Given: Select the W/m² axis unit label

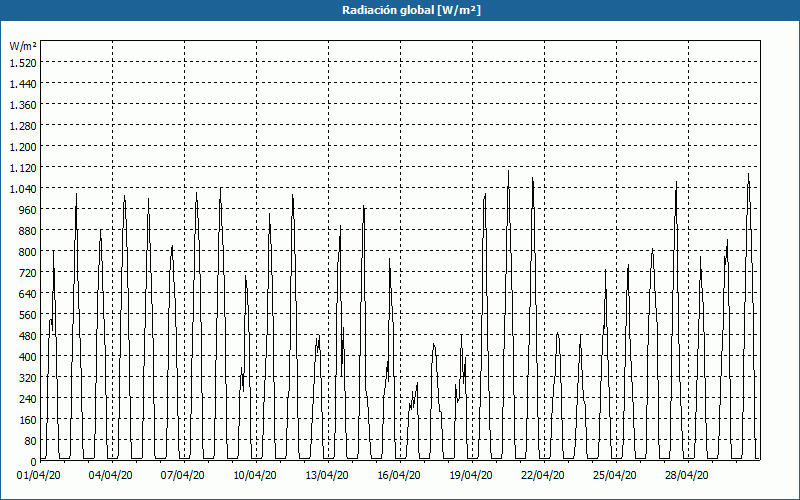Looking at the screenshot, I should [x=23, y=46].
